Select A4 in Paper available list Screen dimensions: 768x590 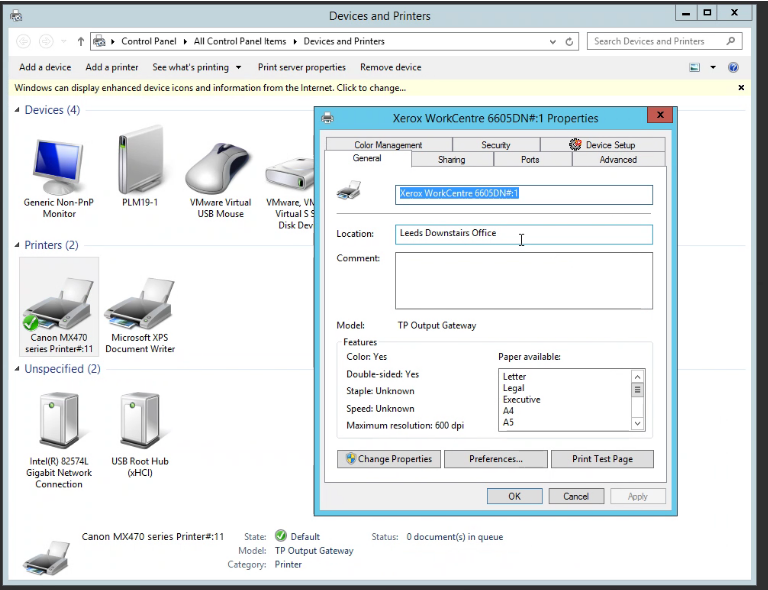(508, 411)
